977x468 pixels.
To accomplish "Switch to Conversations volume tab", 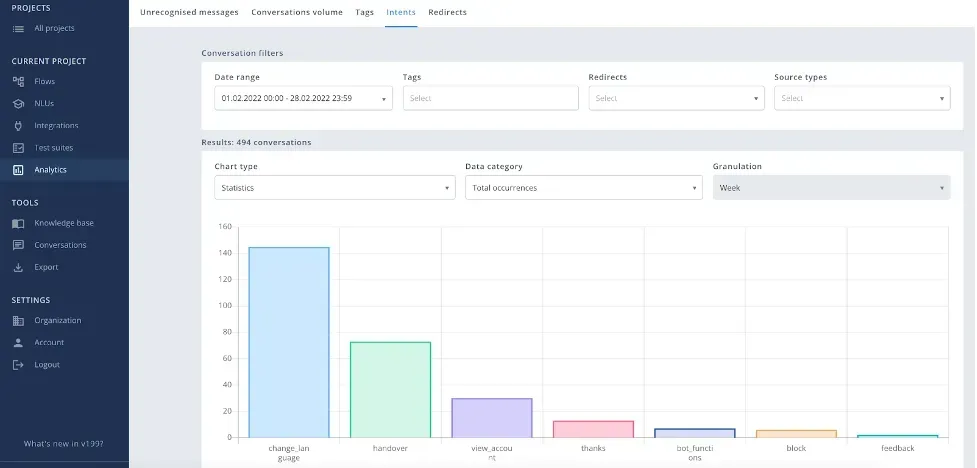I will (297, 12).
